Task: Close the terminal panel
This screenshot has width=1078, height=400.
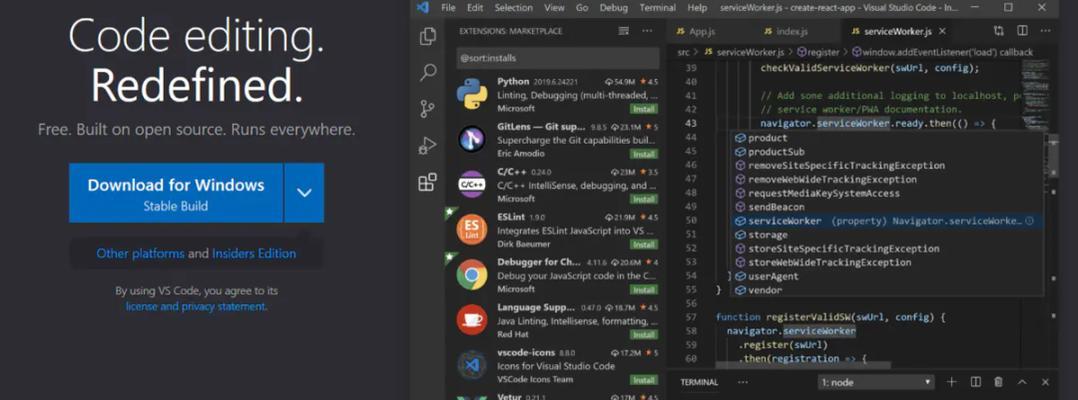Action: (1045, 382)
